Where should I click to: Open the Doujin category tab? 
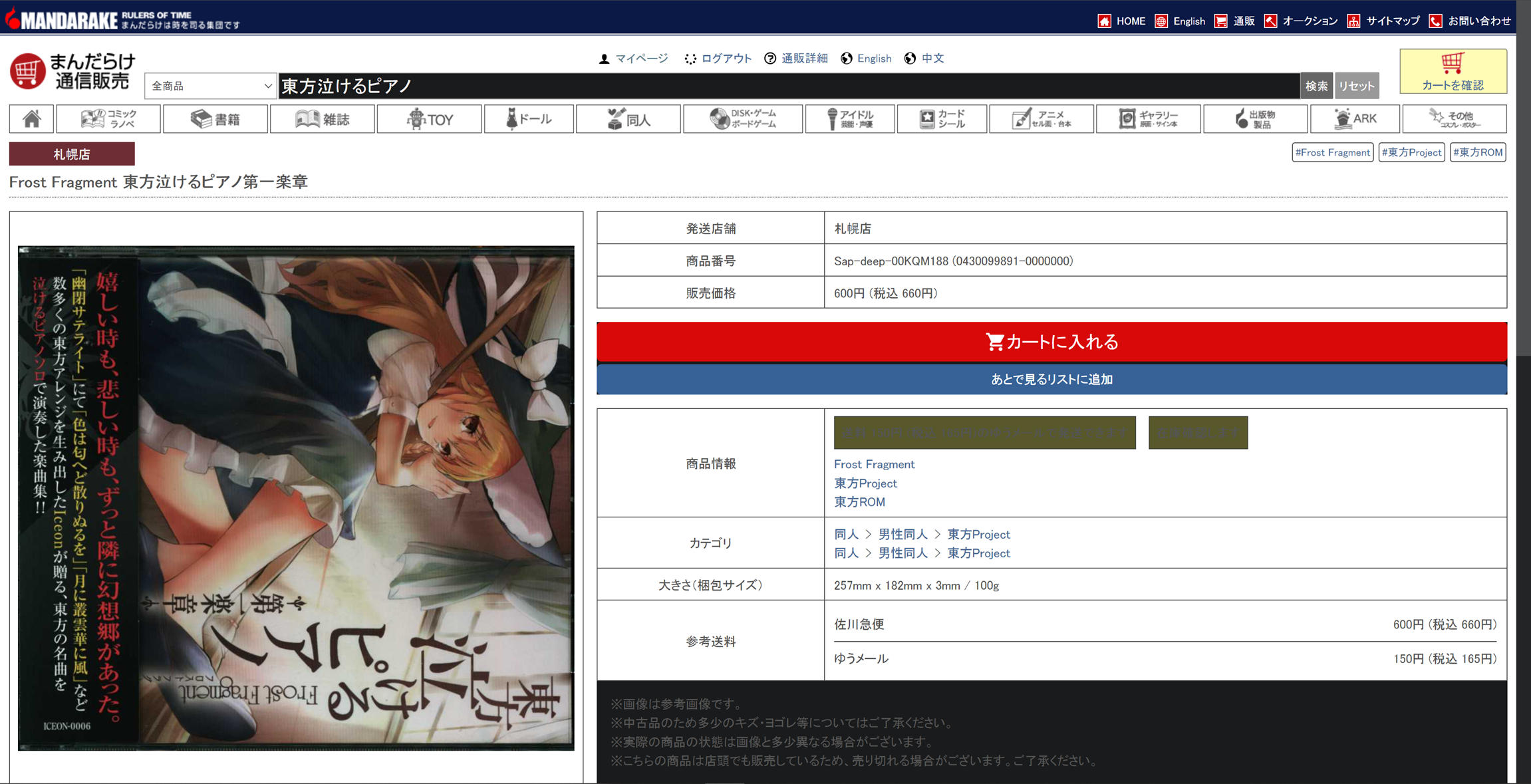click(628, 119)
